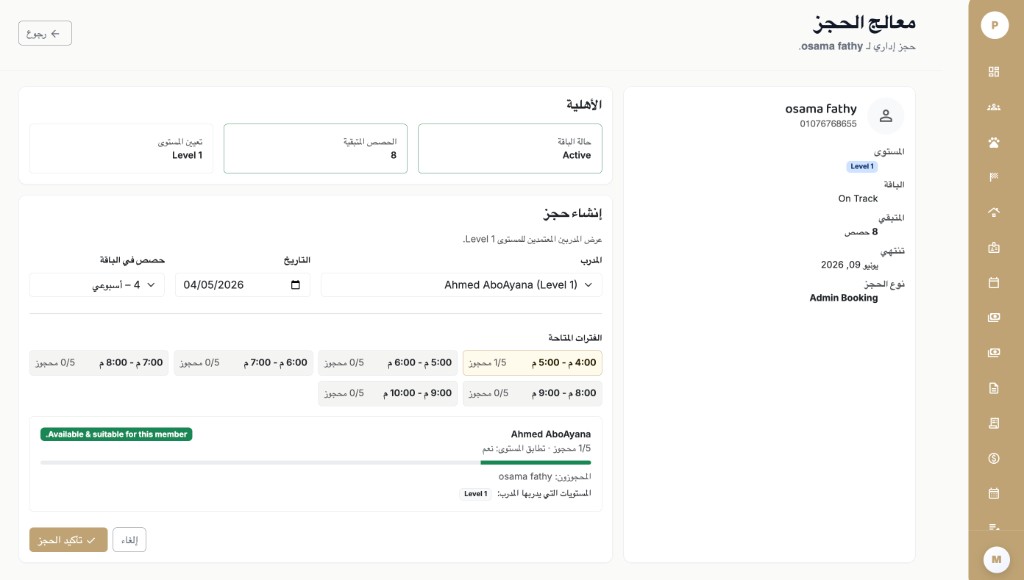
Task: Open the dashboard grid icon in sidebar
Action: (994, 72)
